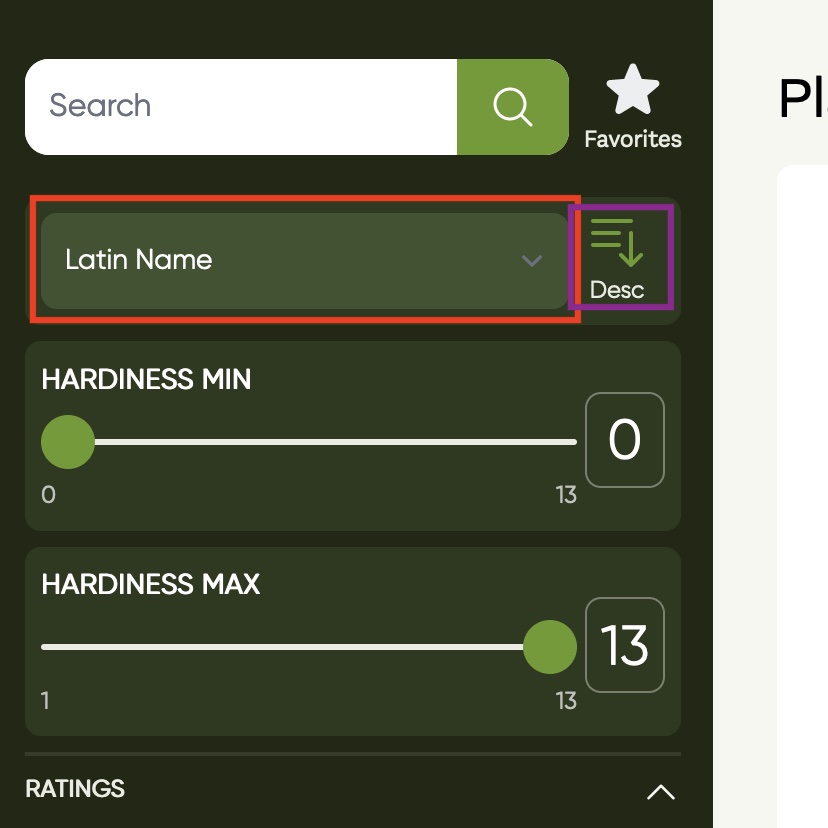Click the magnifying glass search button
This screenshot has width=828, height=828.
(512, 107)
